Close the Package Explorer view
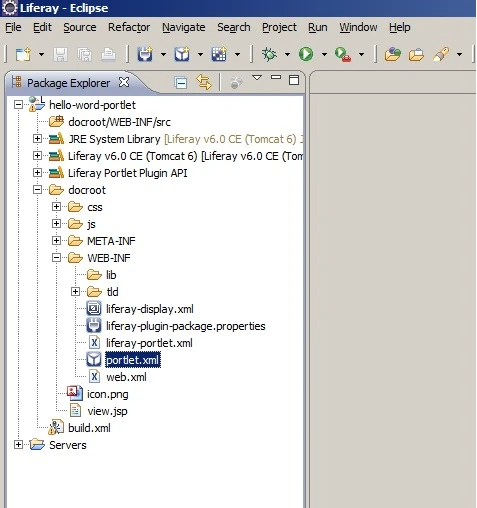The image size is (477, 508). (x=124, y=82)
